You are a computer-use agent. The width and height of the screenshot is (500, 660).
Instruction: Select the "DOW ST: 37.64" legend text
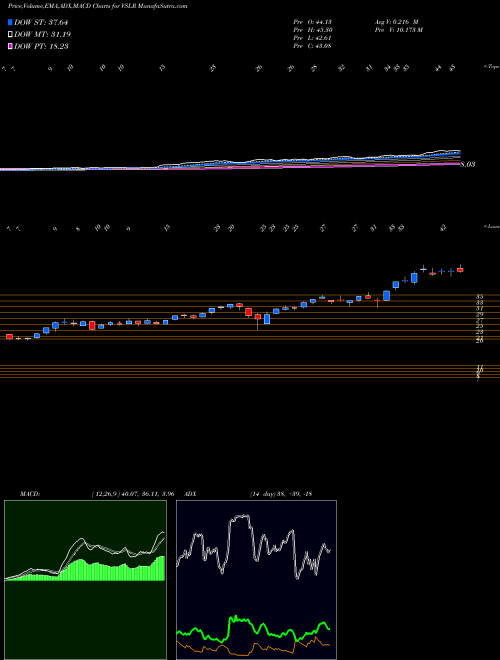coord(41,22)
